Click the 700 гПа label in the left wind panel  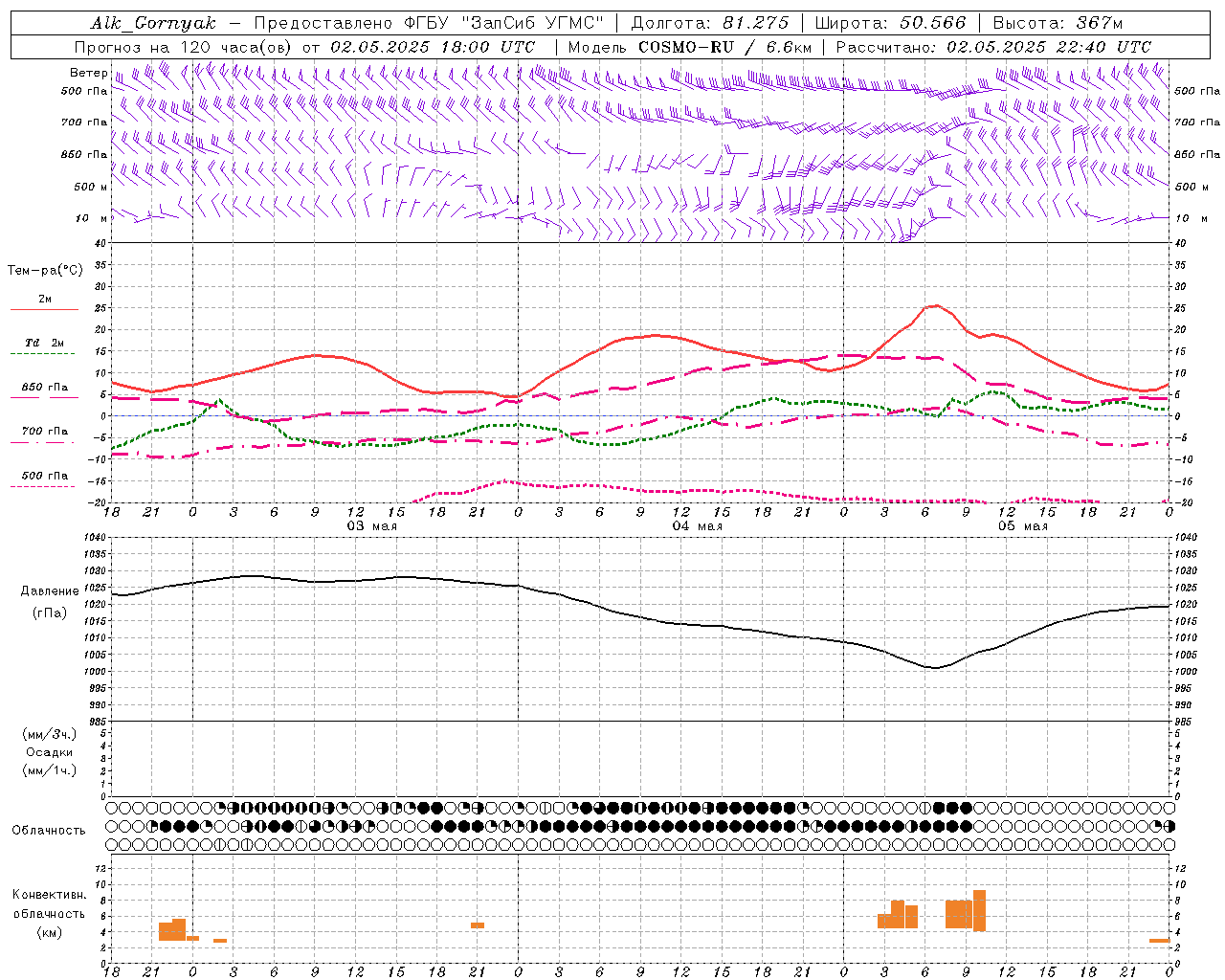[x=84, y=122]
